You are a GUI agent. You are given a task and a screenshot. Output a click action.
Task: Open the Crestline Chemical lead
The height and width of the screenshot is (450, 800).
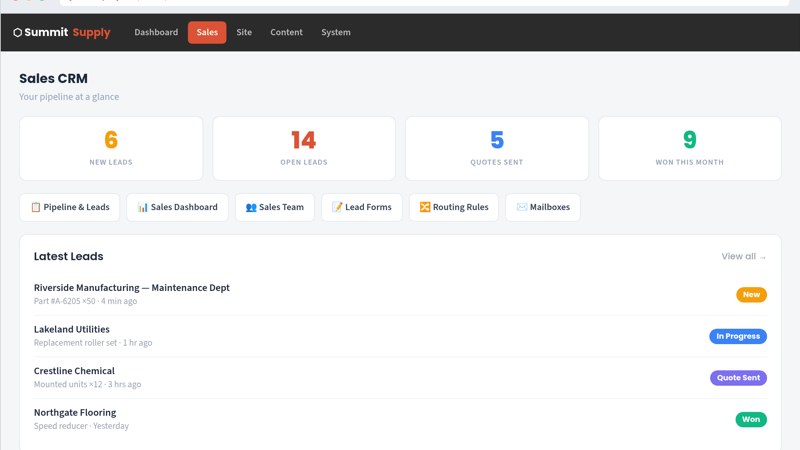[x=400, y=378]
